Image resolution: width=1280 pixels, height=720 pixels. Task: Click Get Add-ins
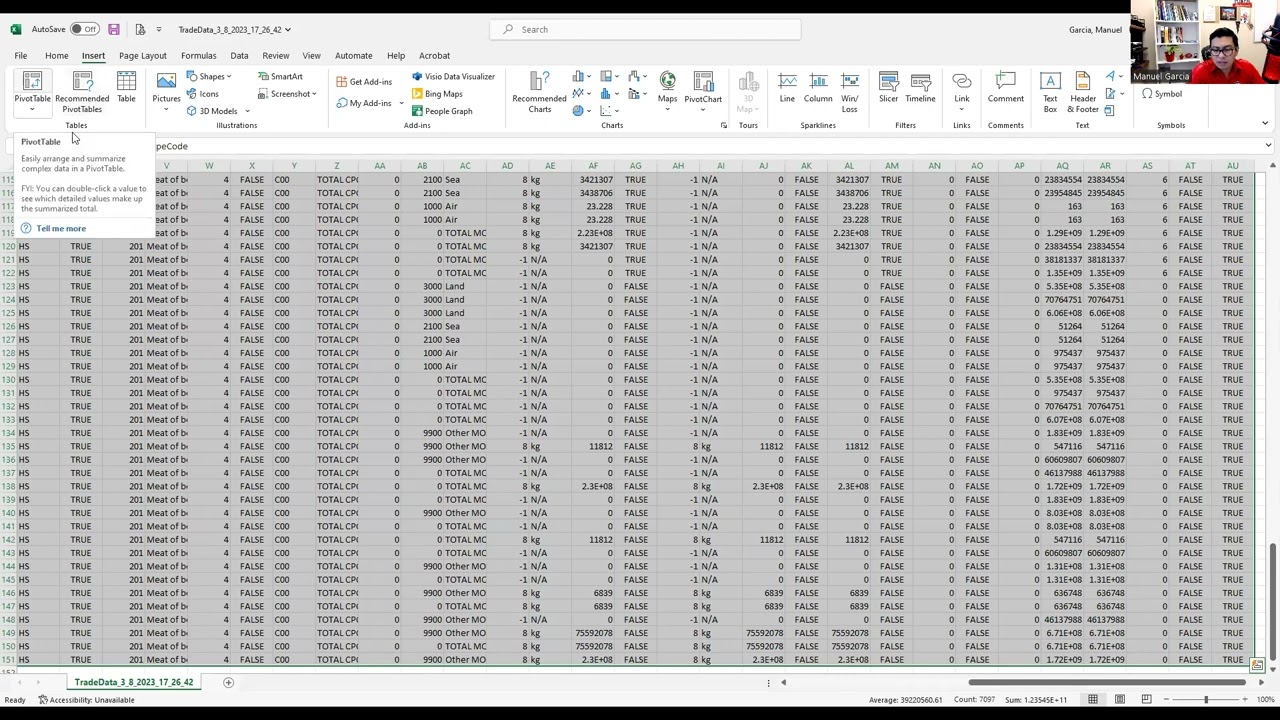pos(364,82)
